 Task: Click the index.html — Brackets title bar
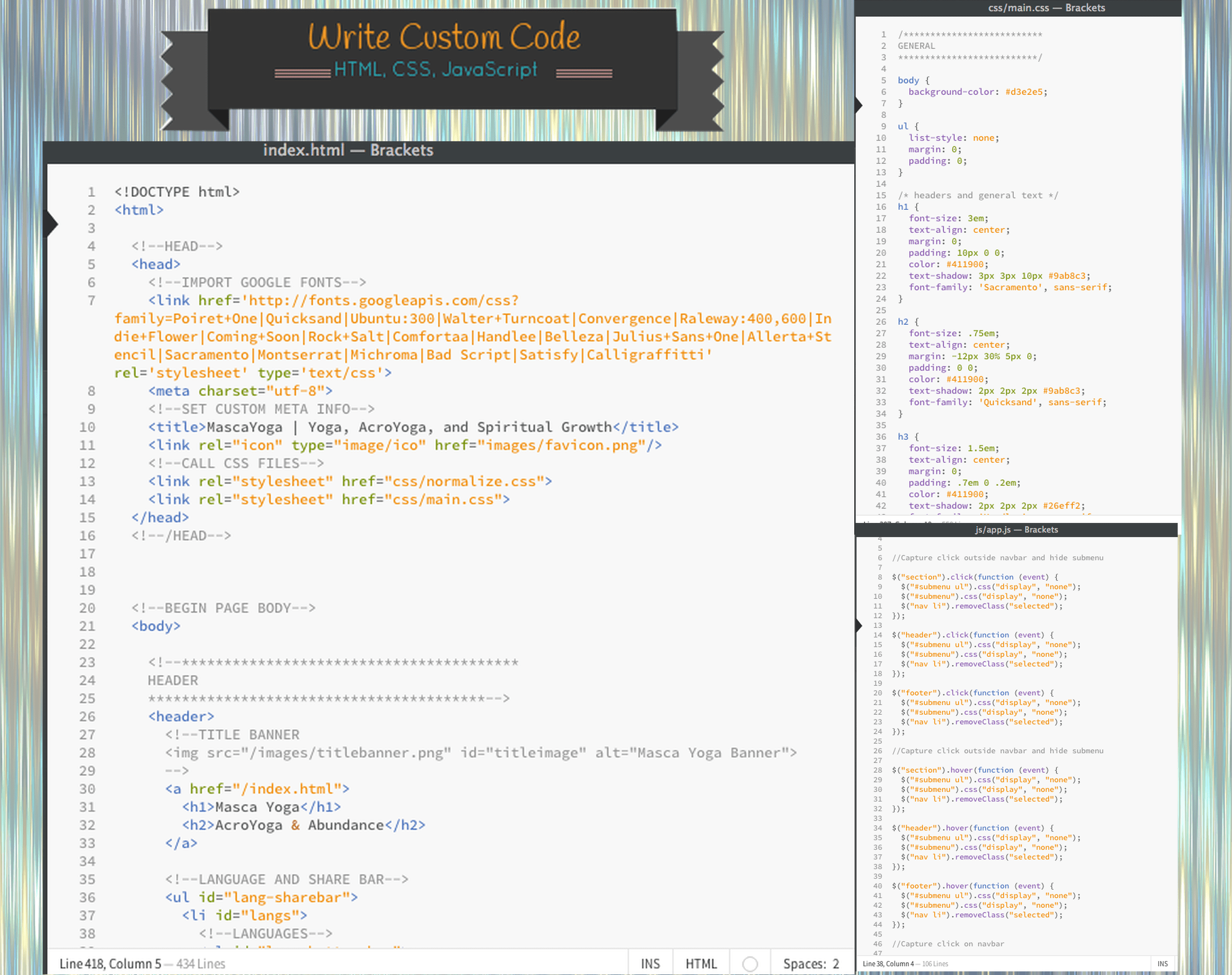[x=348, y=150]
